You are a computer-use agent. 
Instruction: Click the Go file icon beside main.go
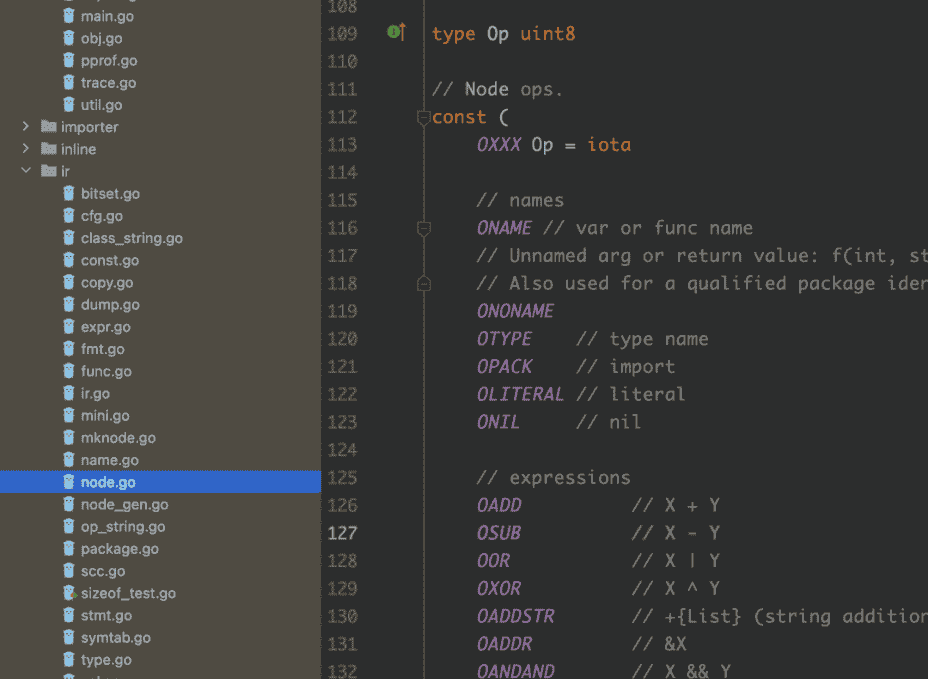69,17
